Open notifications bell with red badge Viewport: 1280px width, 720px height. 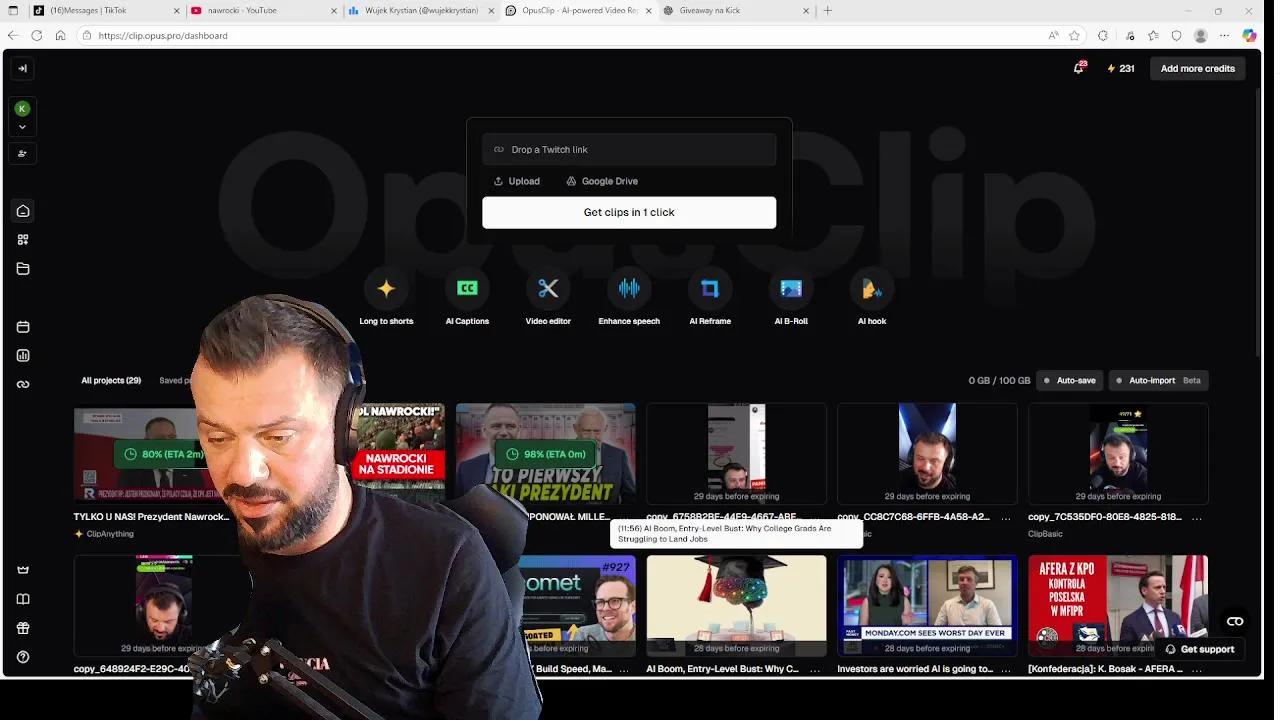click(x=1078, y=68)
